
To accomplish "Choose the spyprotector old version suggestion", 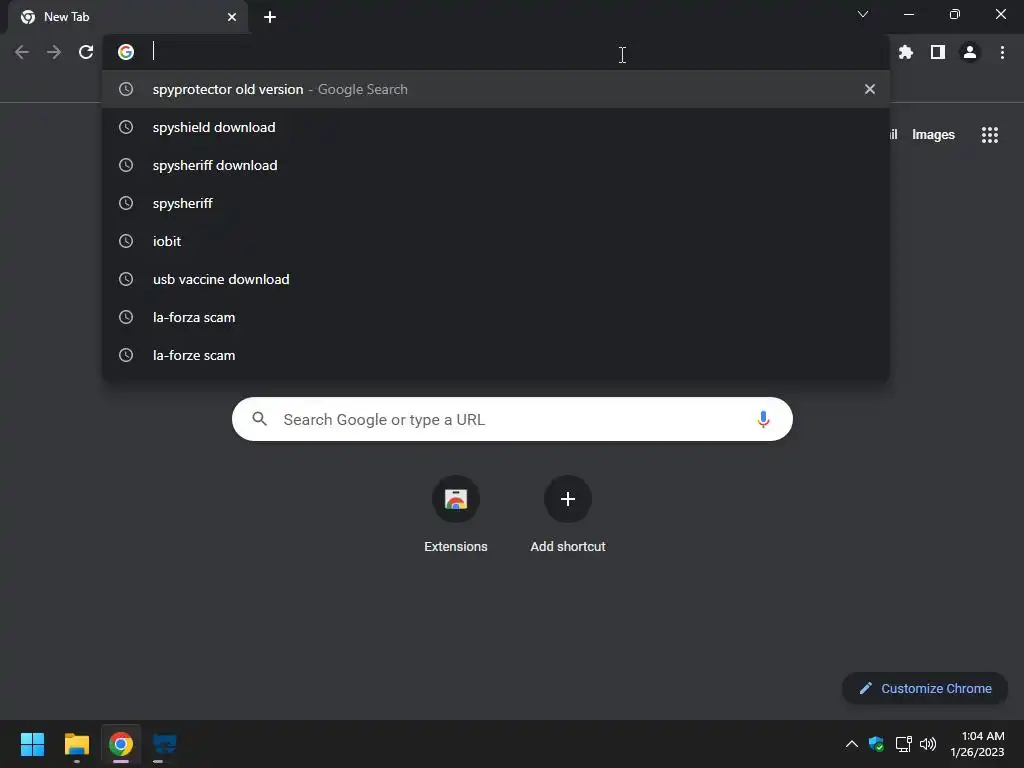I will [496, 89].
